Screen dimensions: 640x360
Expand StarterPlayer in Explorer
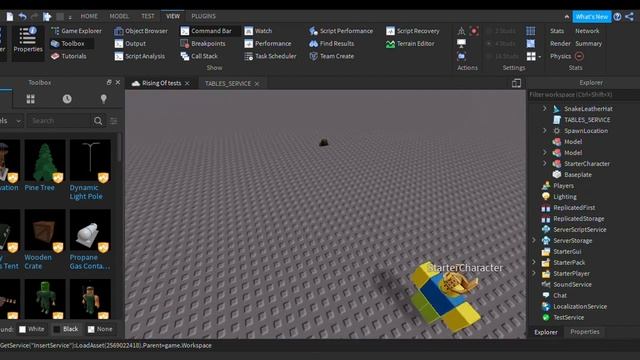click(533, 273)
